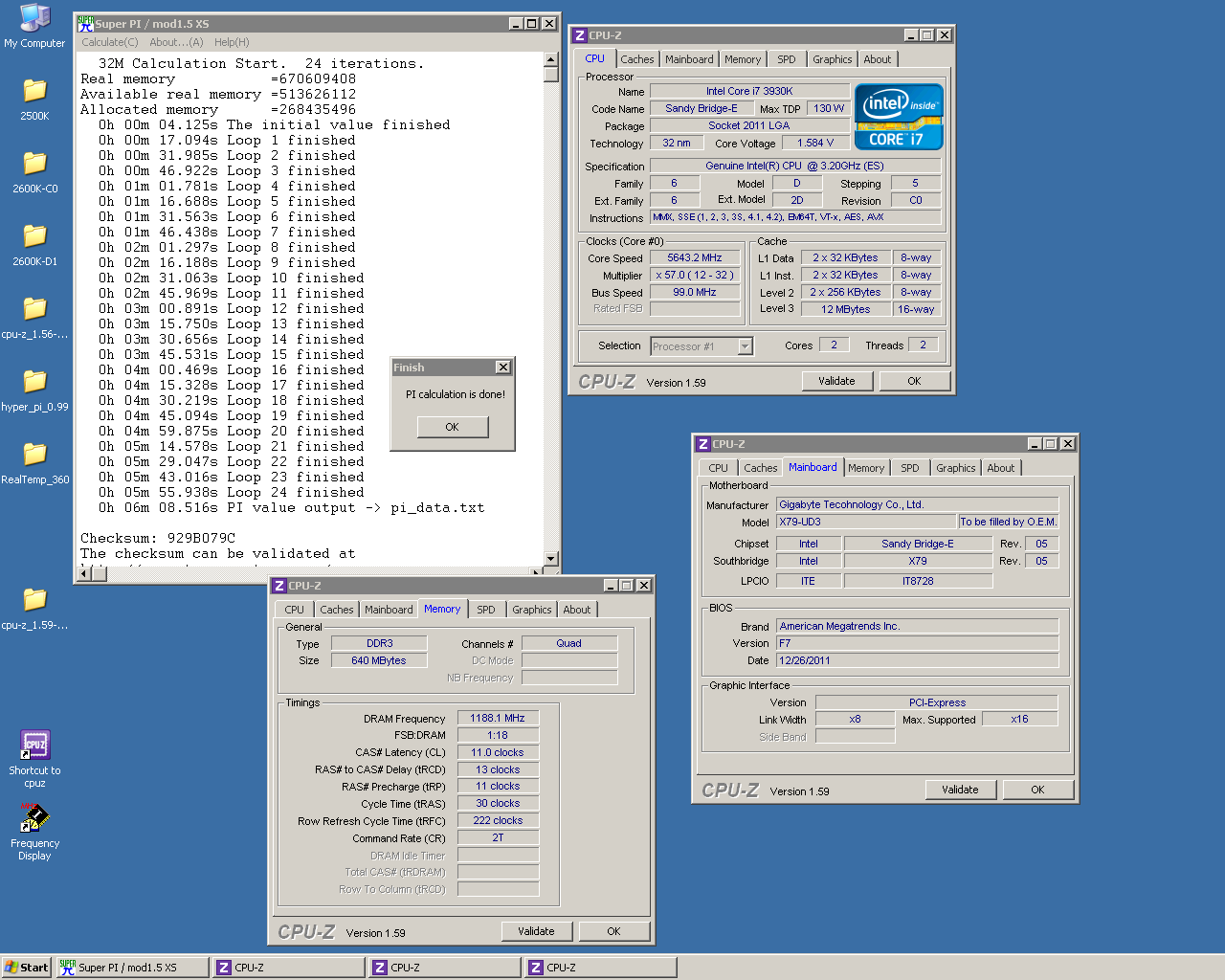
Task: Switch to SPD tab in CPU window
Action: (x=787, y=59)
